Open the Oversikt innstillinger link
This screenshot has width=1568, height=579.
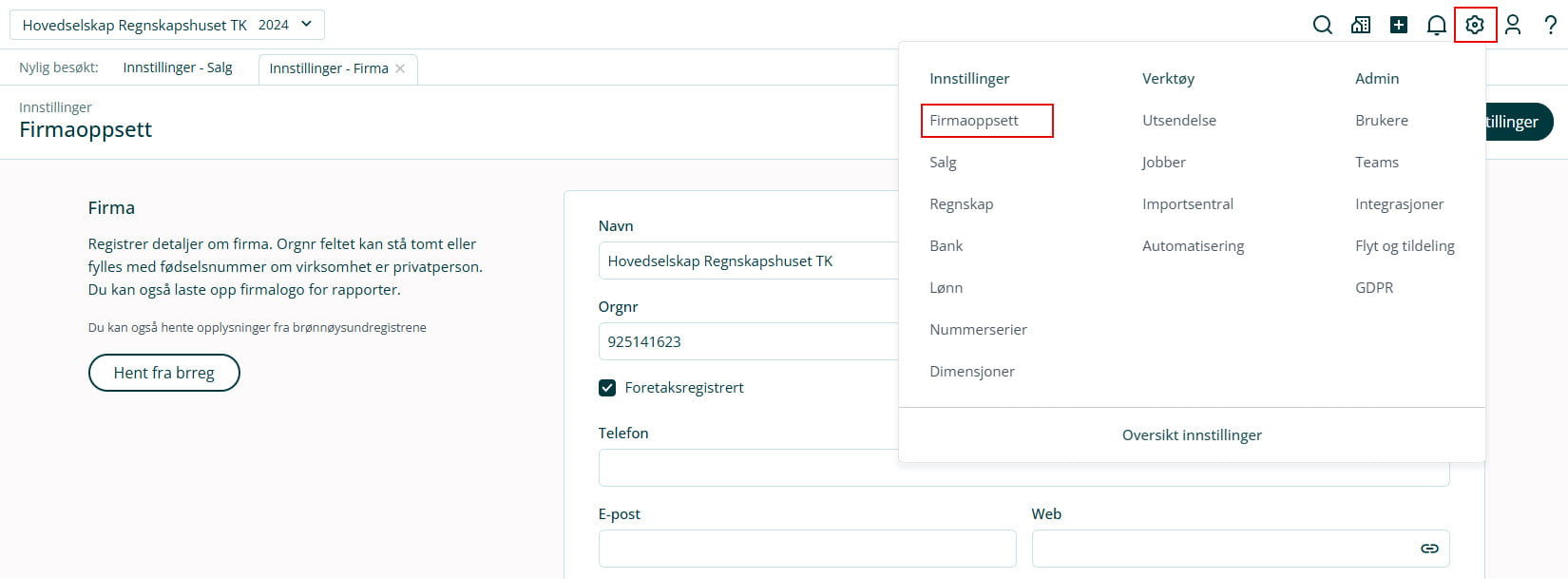point(1192,435)
